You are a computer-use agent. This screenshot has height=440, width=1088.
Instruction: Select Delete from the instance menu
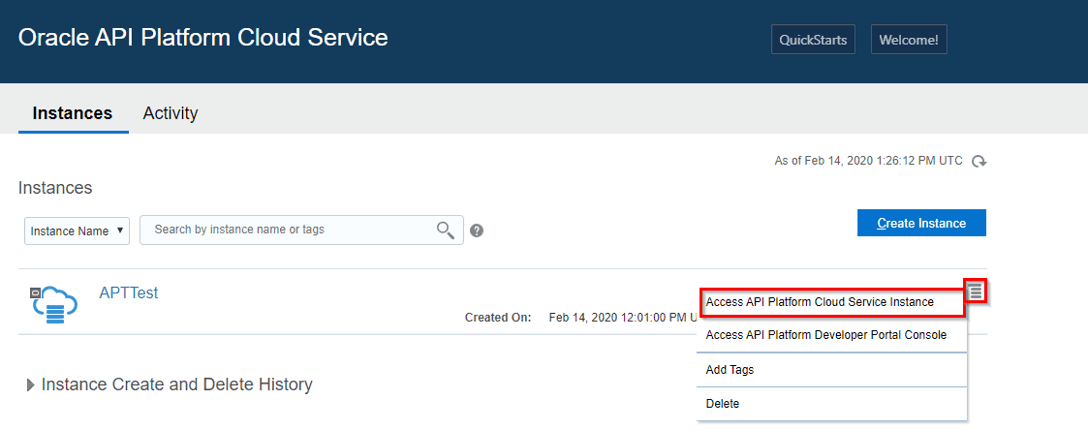click(831, 403)
